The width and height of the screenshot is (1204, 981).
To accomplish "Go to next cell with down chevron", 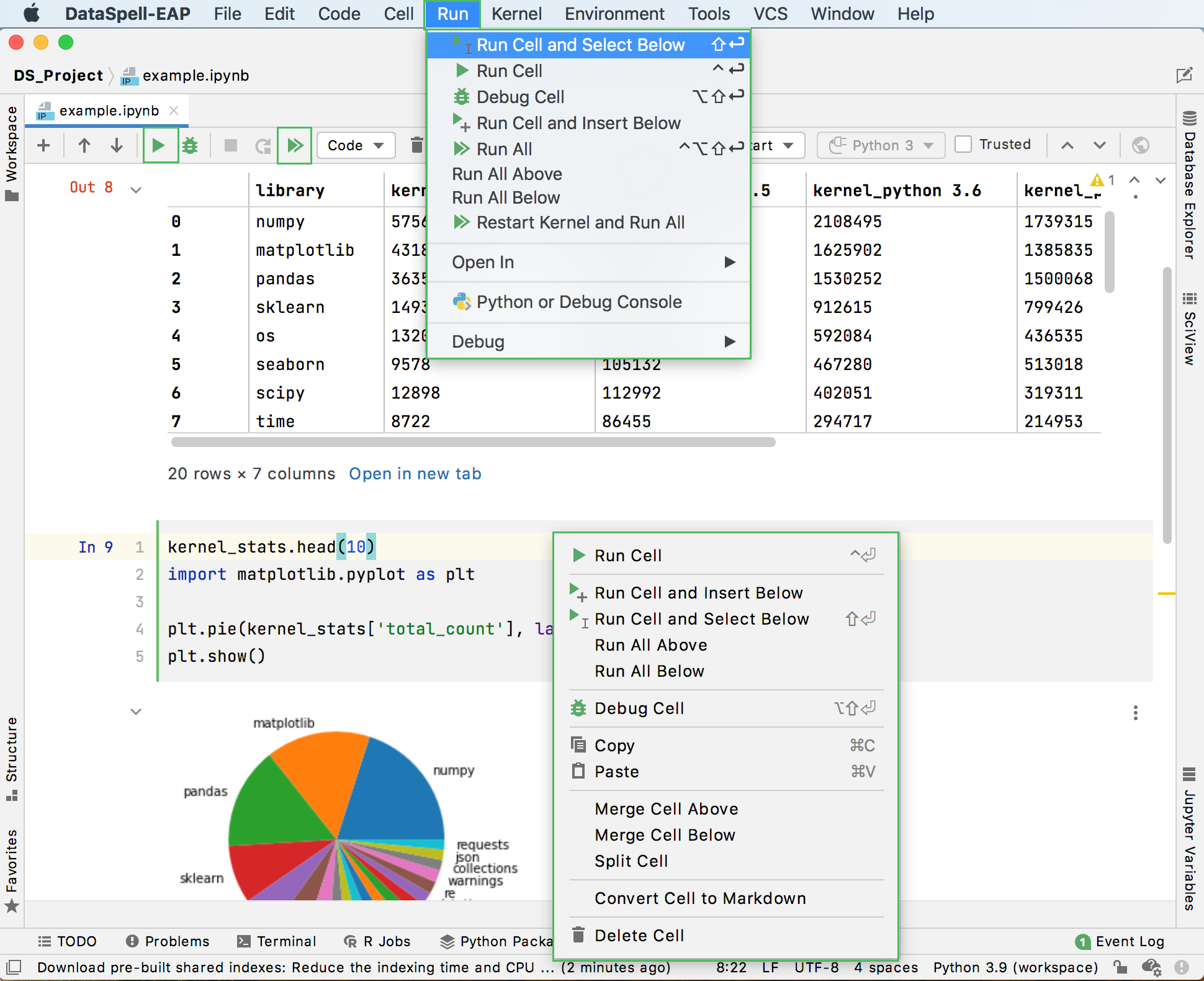I will point(1100,145).
